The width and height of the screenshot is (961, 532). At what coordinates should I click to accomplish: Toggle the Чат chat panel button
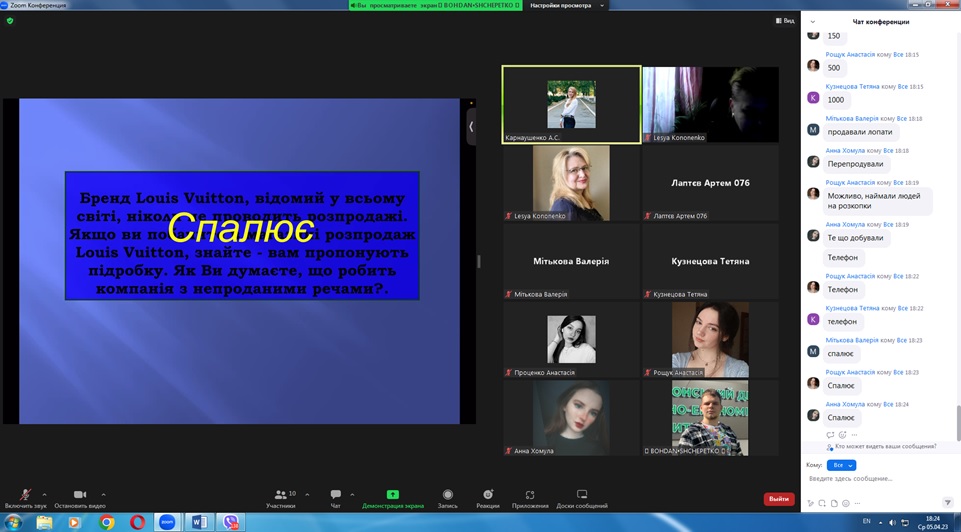335,498
